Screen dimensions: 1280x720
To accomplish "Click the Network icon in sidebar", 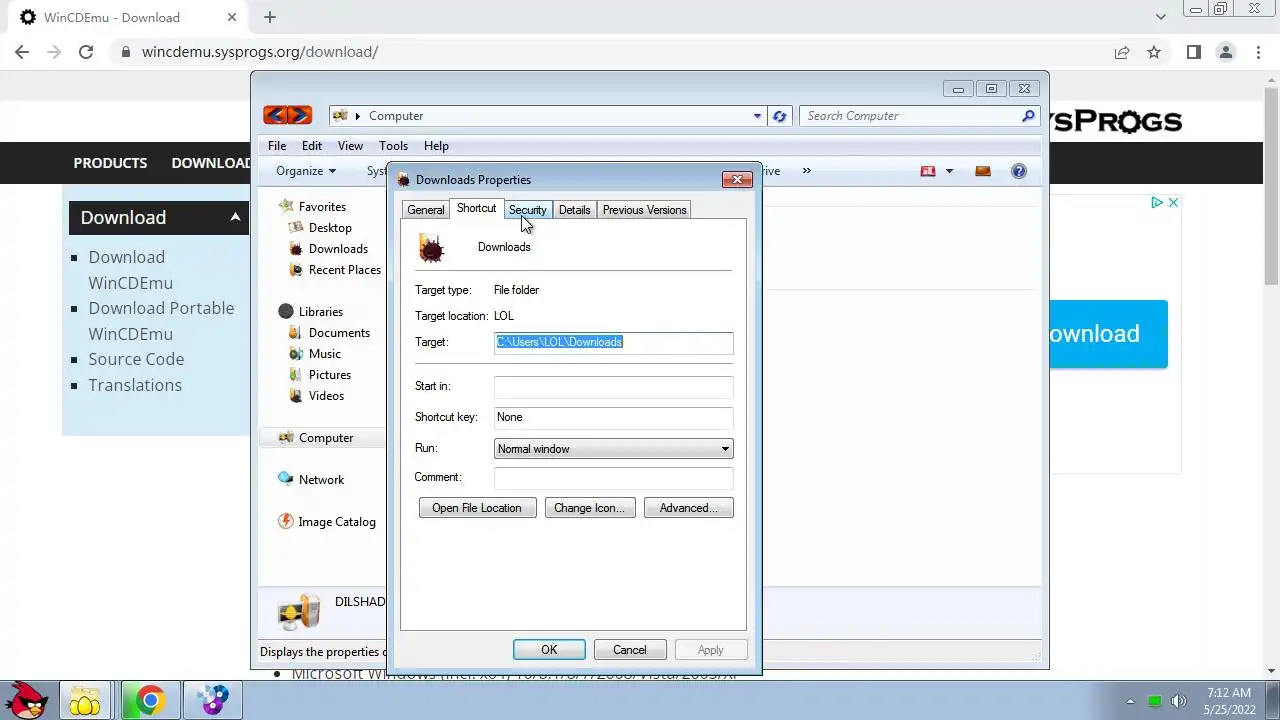I will click(286, 479).
